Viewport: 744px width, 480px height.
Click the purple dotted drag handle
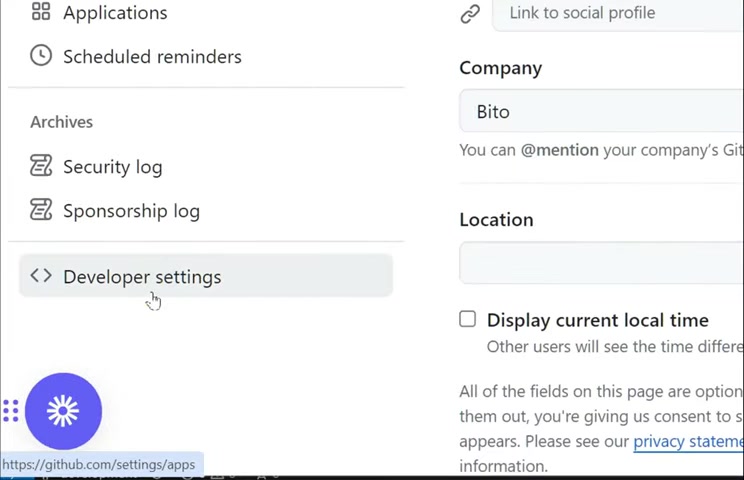(10, 411)
